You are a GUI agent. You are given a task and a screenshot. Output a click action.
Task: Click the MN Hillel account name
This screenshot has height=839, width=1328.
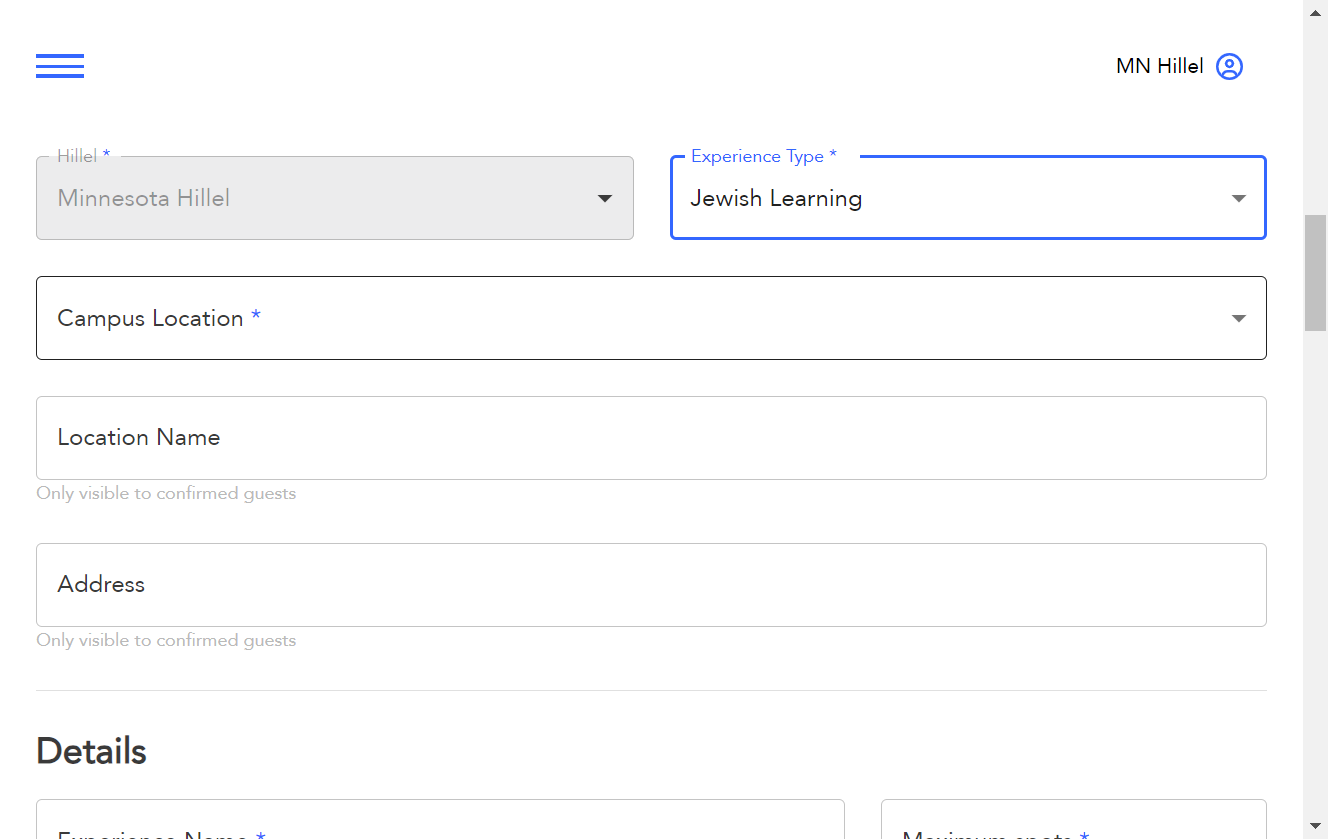pyautogui.click(x=1160, y=66)
